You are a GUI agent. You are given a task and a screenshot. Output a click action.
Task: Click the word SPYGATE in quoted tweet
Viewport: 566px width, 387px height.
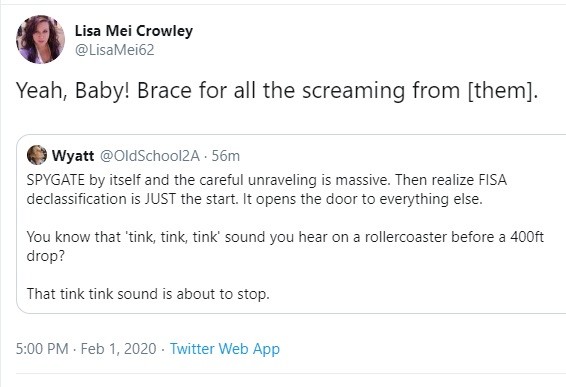(56, 180)
